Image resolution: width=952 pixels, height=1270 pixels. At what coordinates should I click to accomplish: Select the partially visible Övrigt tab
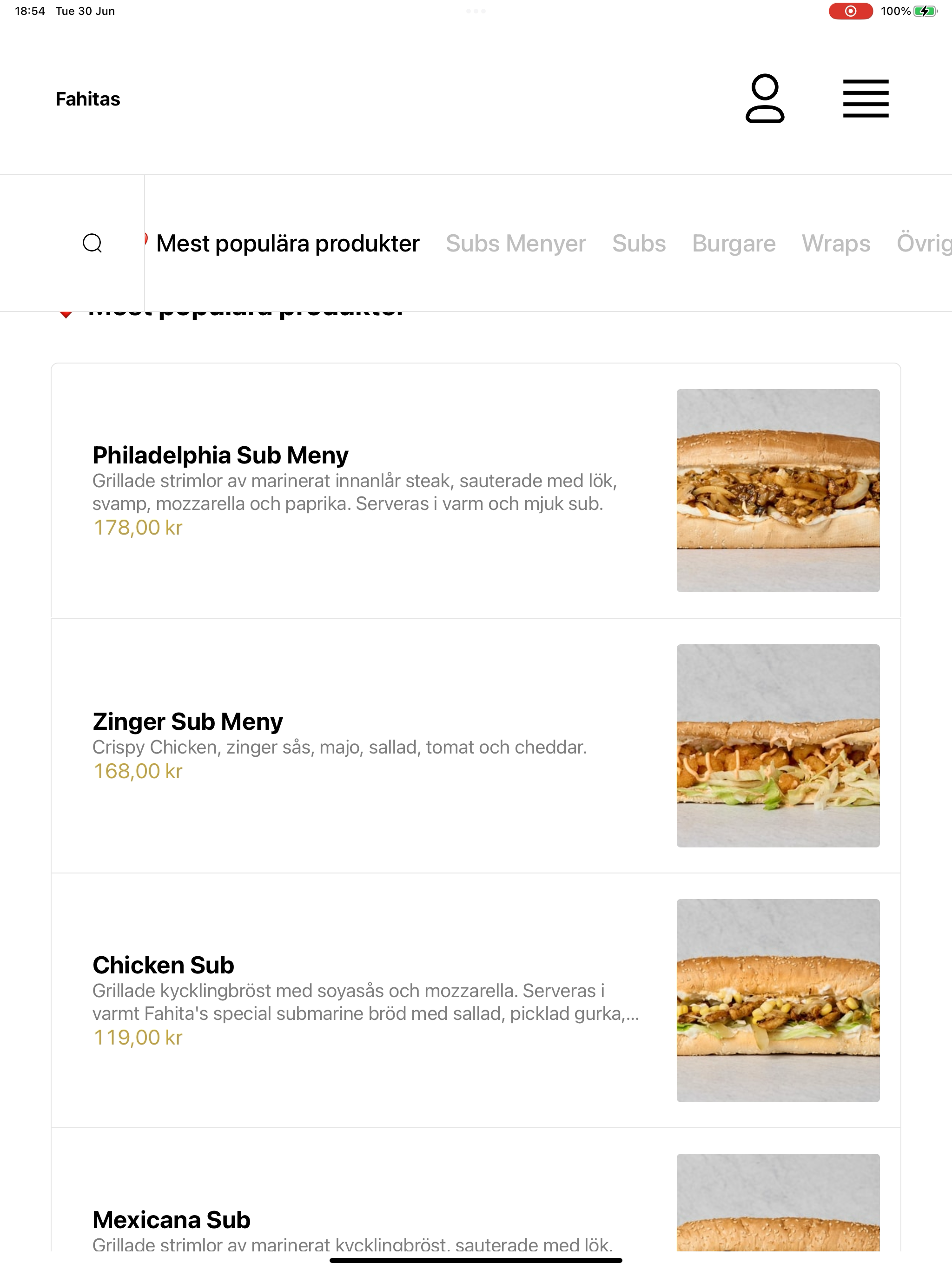[924, 244]
